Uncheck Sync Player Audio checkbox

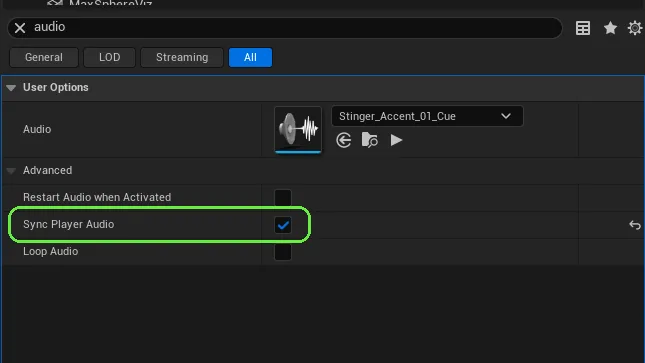click(x=283, y=225)
